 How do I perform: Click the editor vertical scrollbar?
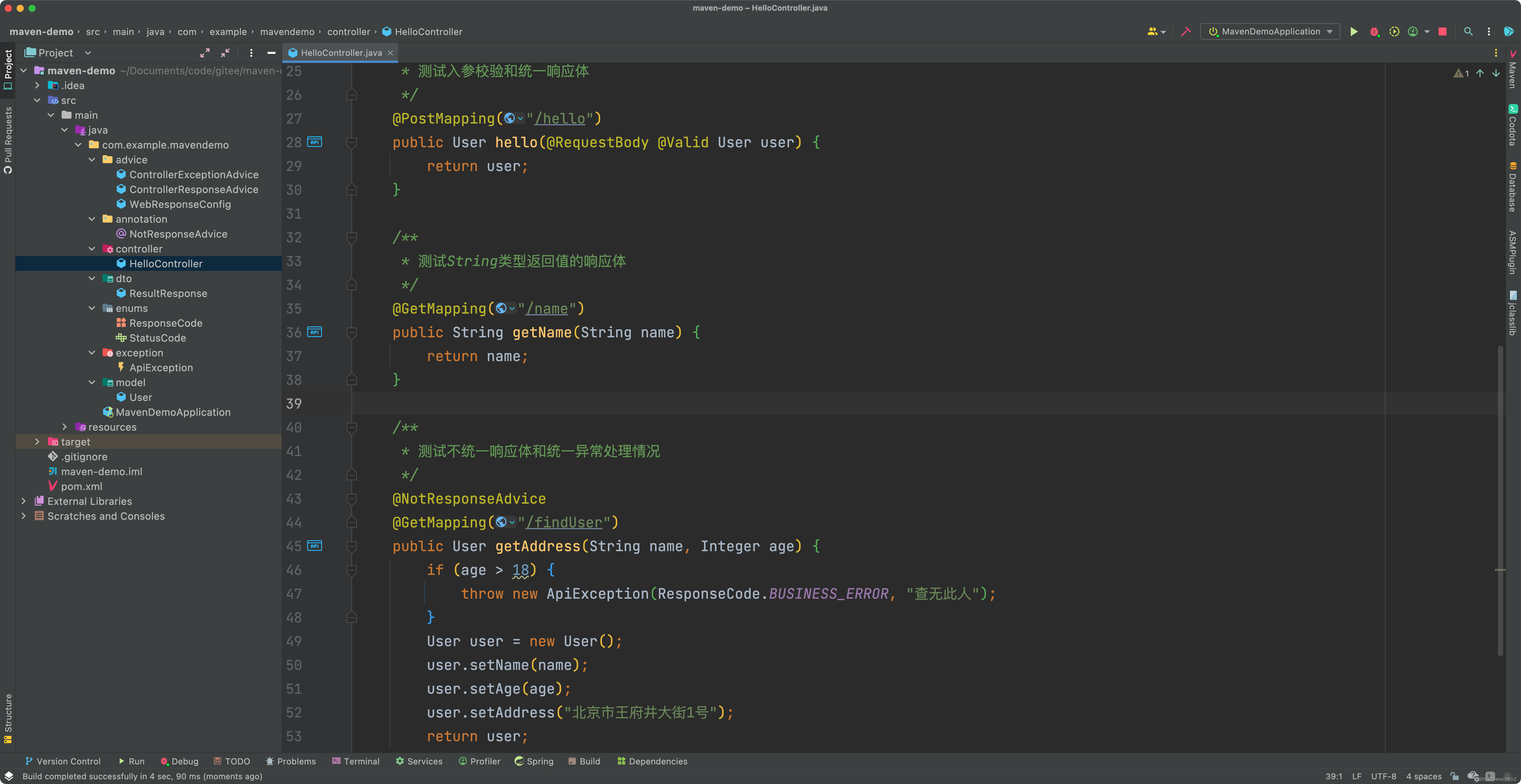pyautogui.click(x=1500, y=500)
